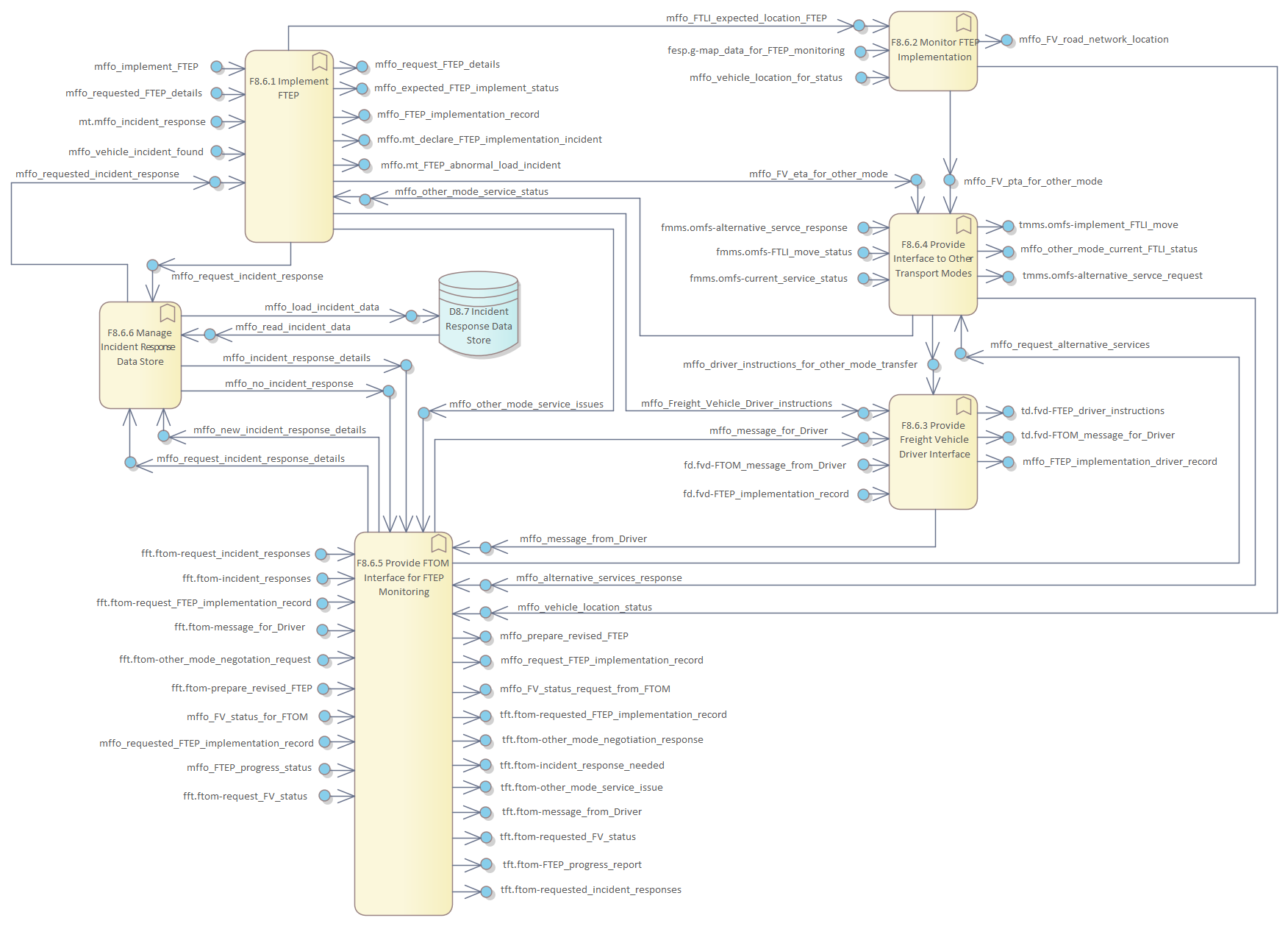Select the D8.7 Incident Response Data Store cylinder
1288x929 pixels.
[479, 315]
